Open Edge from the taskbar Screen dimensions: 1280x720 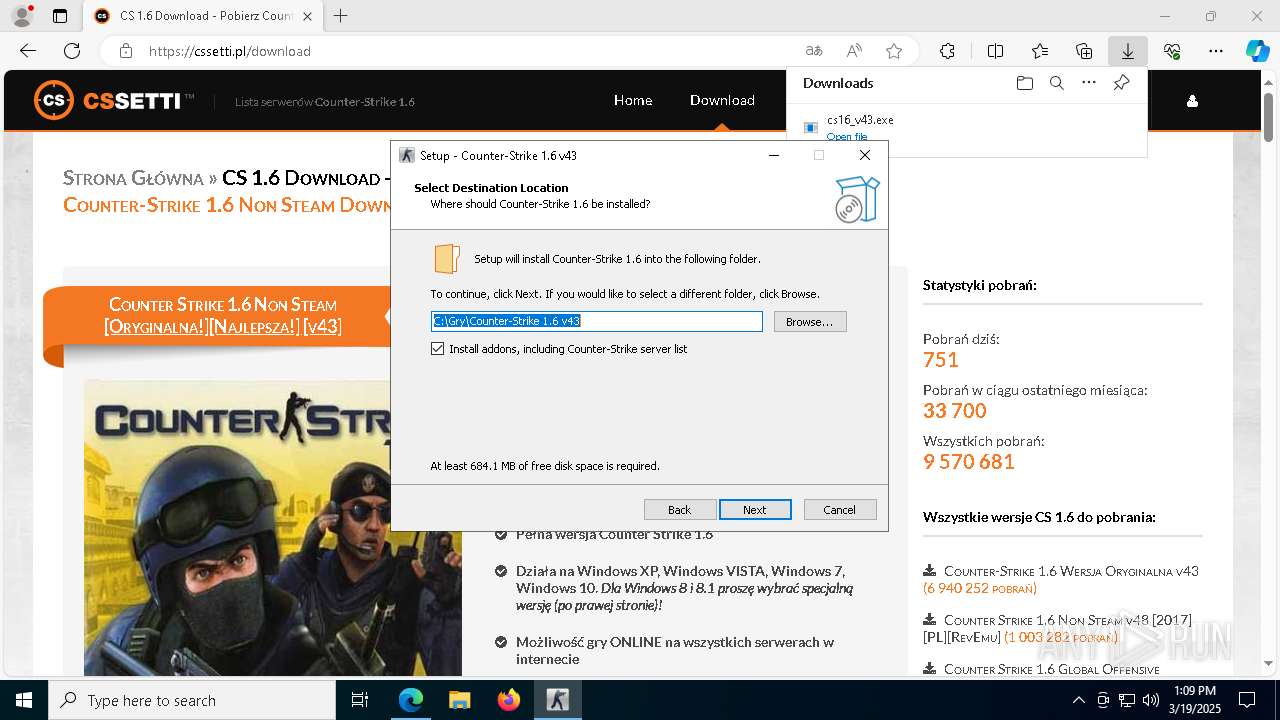(411, 700)
